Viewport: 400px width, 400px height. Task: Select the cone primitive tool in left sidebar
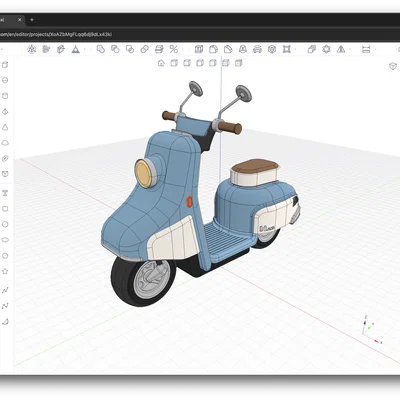pyautogui.click(x=5, y=127)
